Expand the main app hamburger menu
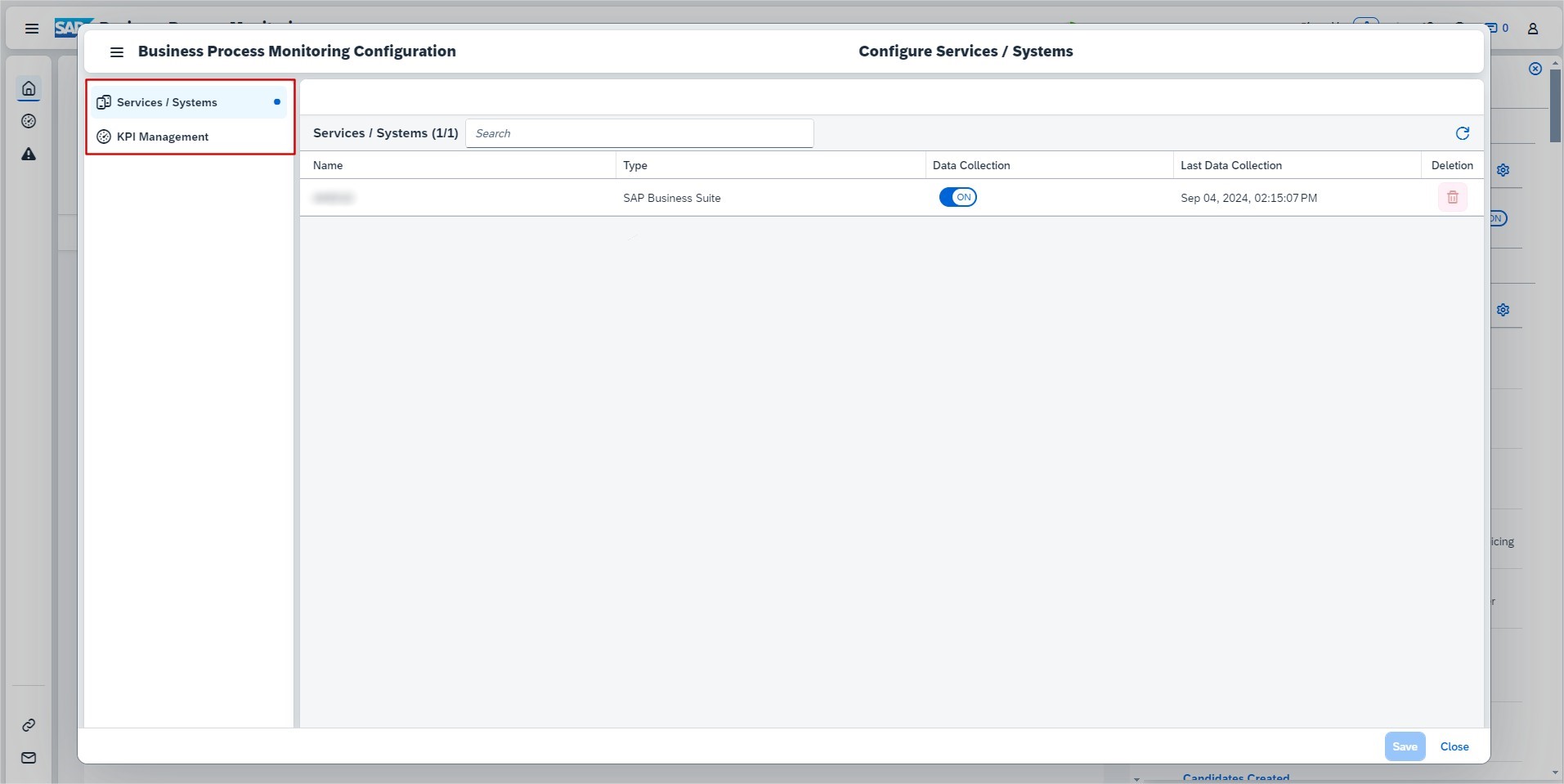The height and width of the screenshot is (784, 1564). click(x=32, y=29)
